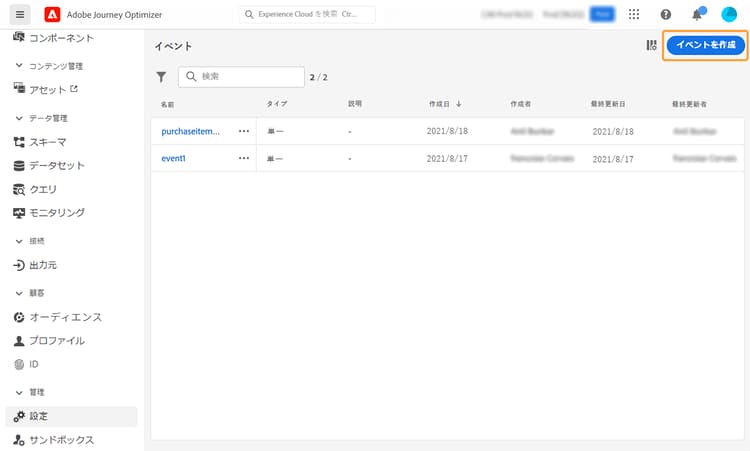Screen dimensions: 750x451
Task: Open the app switcher grid
Action: click(634, 14)
